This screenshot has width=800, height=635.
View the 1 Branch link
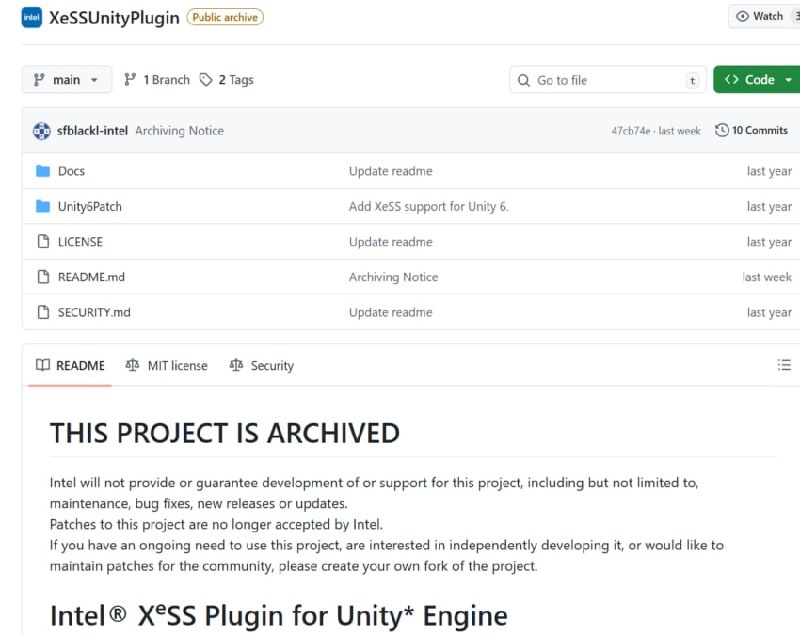157,80
